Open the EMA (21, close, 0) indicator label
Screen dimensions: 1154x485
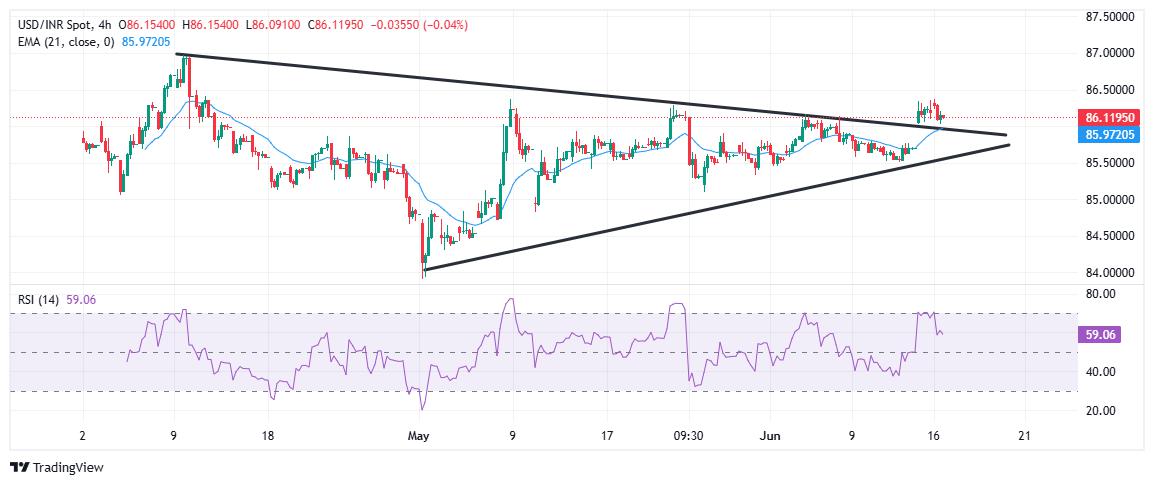coord(64,42)
